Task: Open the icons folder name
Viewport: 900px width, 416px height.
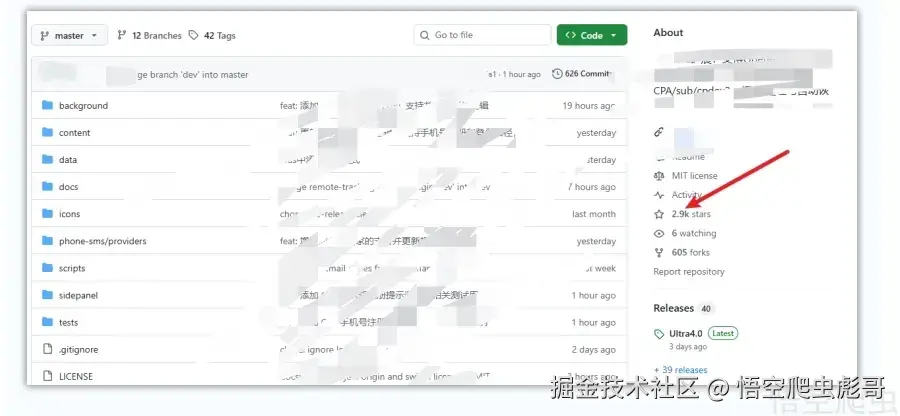Action: 69,214
